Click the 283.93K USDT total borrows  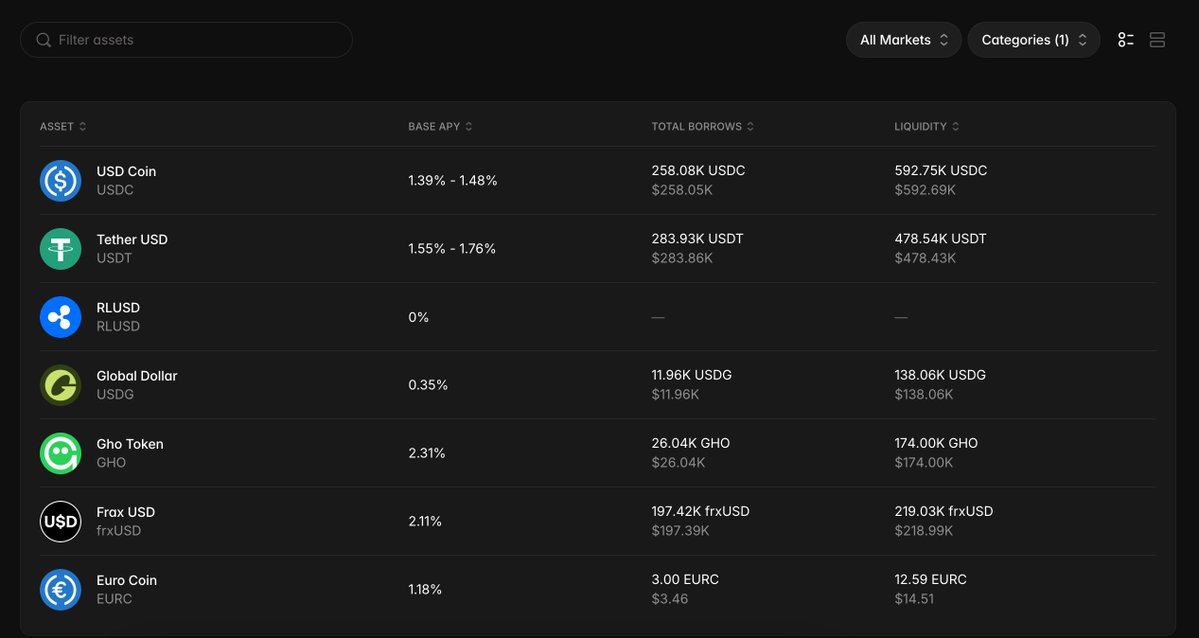tap(697, 239)
